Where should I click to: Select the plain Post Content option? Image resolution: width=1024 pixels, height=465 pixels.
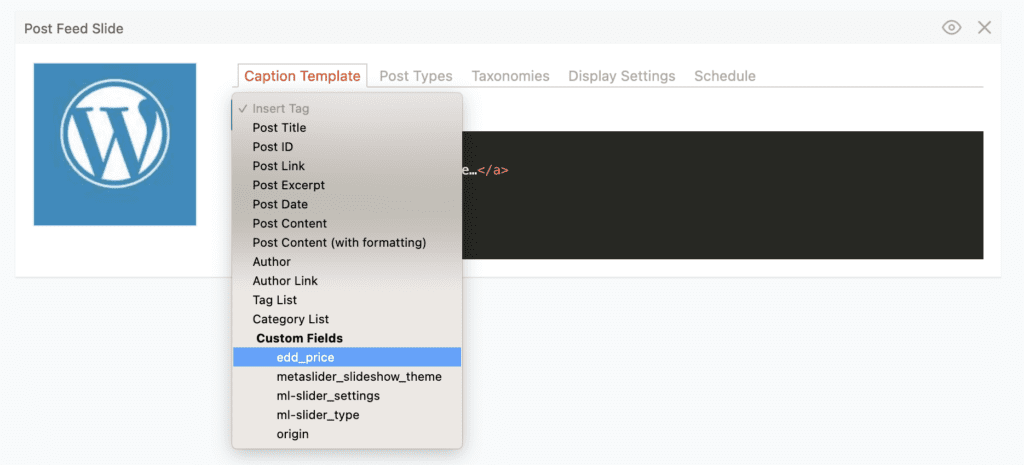point(347,223)
